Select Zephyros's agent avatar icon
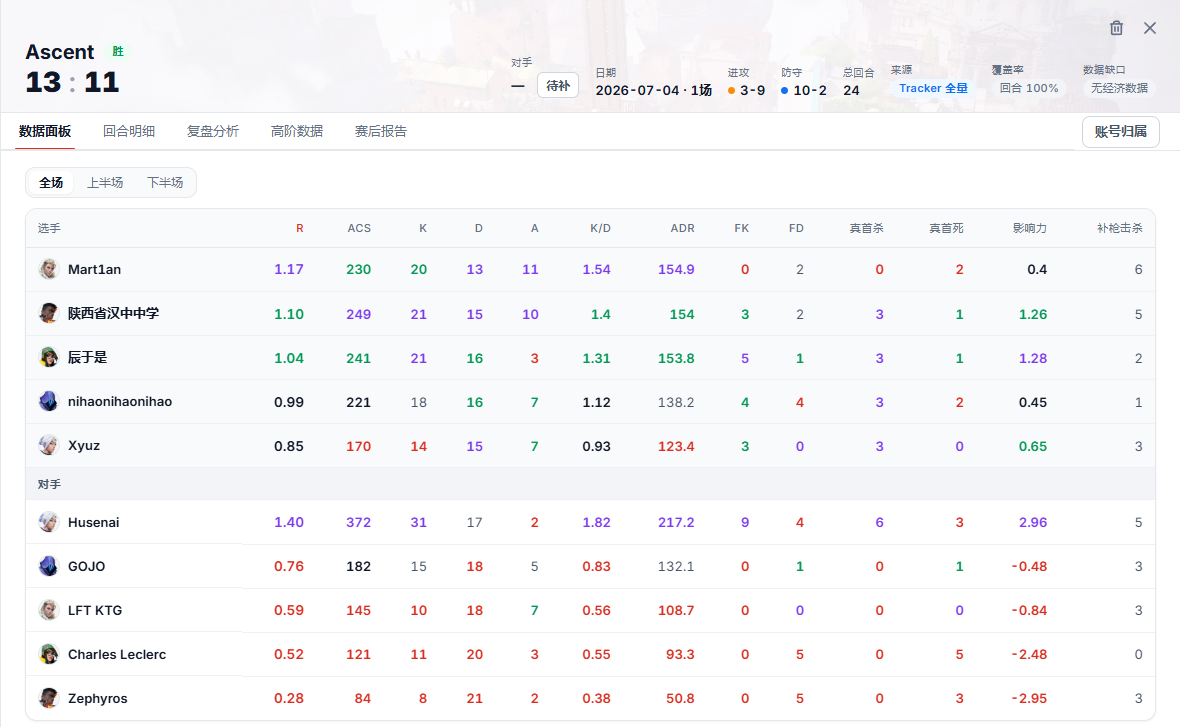This screenshot has height=727, width=1180. 49,698
